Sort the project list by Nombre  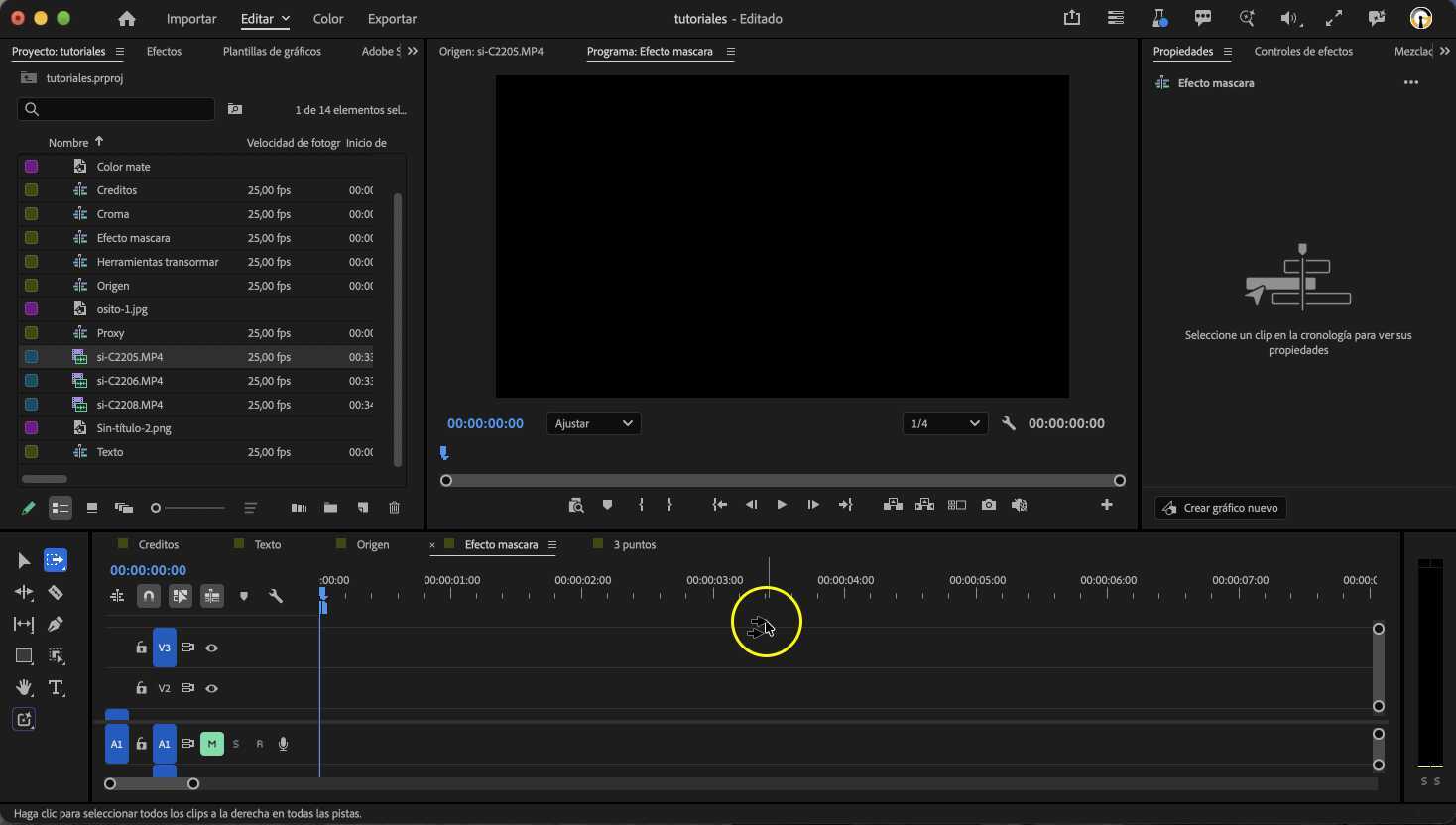tap(68, 143)
